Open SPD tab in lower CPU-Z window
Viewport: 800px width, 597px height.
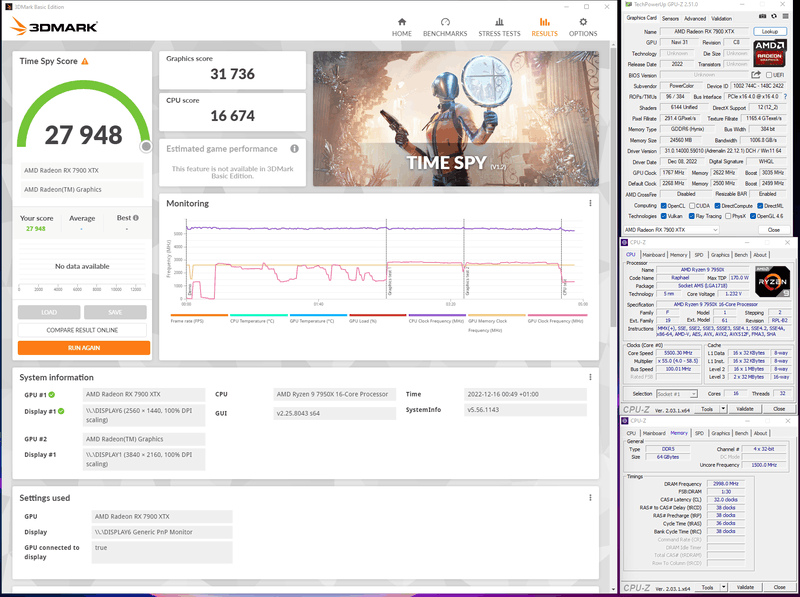[x=699, y=433]
